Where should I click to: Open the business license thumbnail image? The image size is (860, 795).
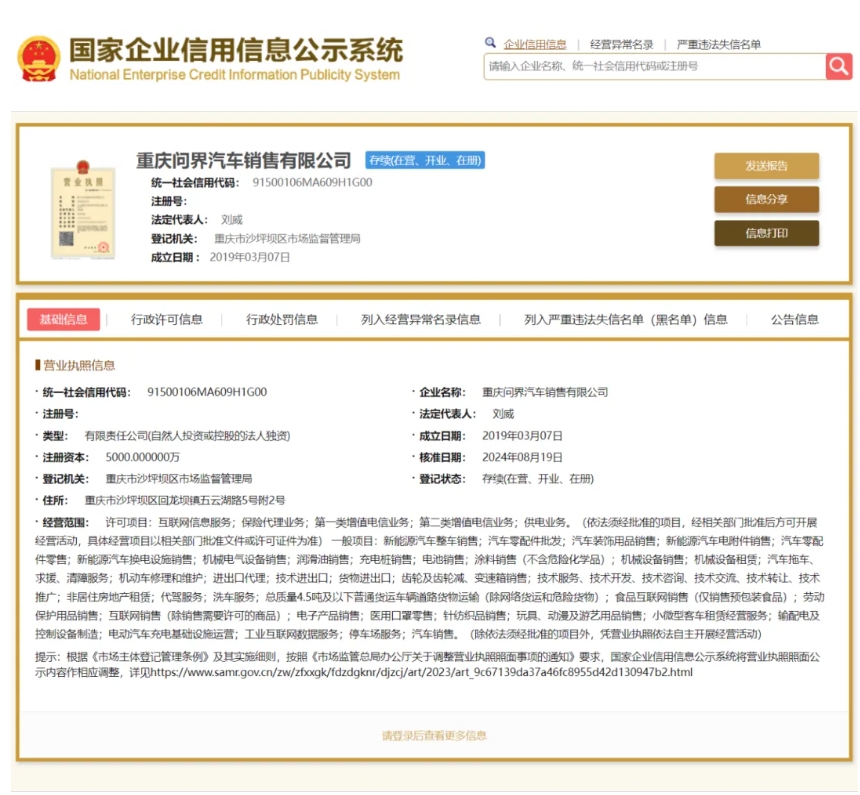point(83,209)
